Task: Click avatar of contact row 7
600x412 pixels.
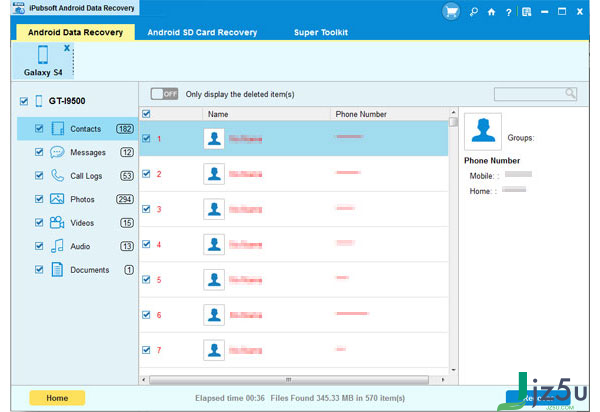Action: (214, 350)
